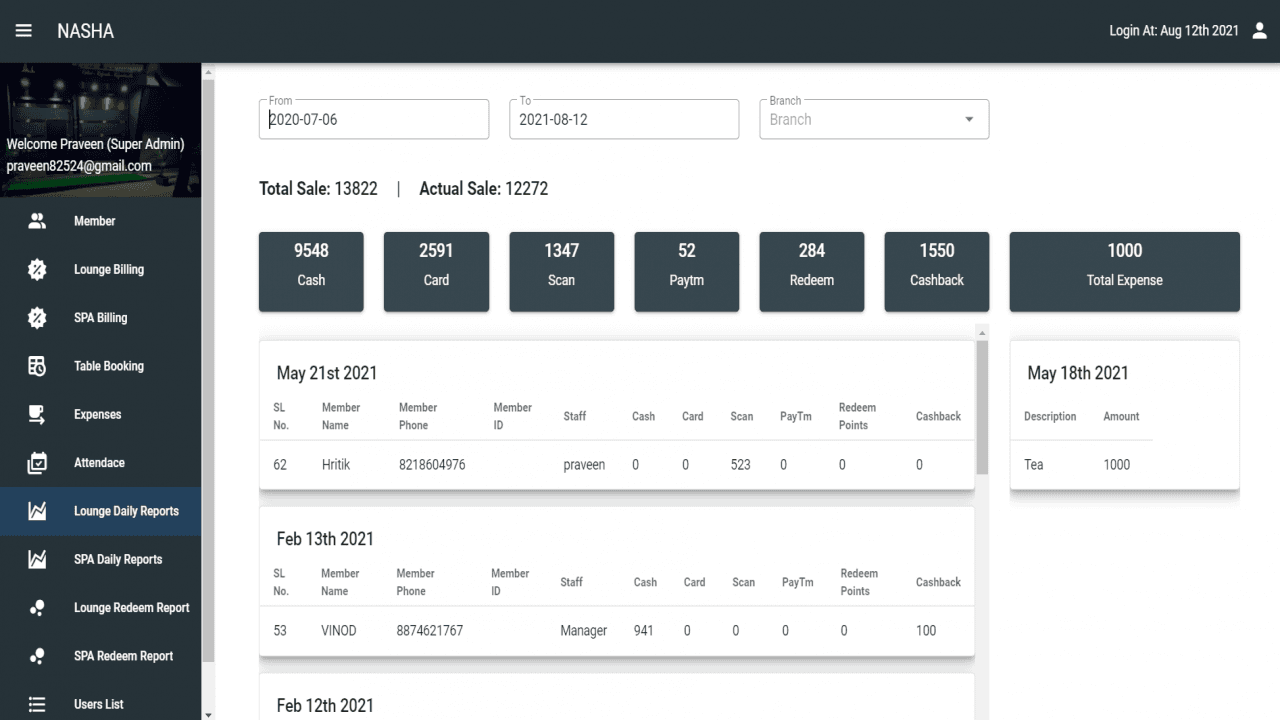Click the Actual Sale: 12272 text
Viewport: 1280px width, 720px height.
pos(484,189)
